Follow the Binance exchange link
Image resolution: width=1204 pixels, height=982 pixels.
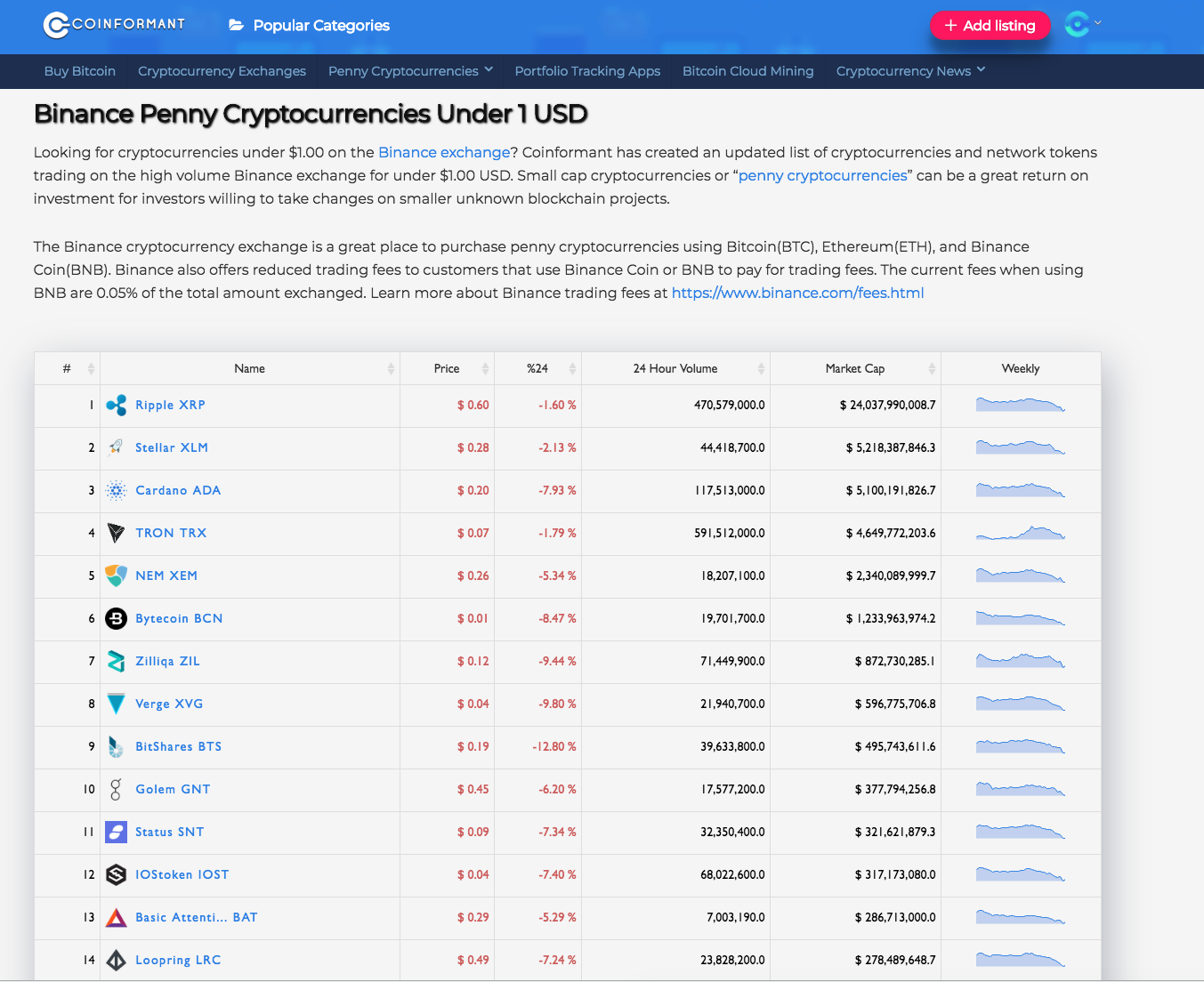click(x=444, y=152)
